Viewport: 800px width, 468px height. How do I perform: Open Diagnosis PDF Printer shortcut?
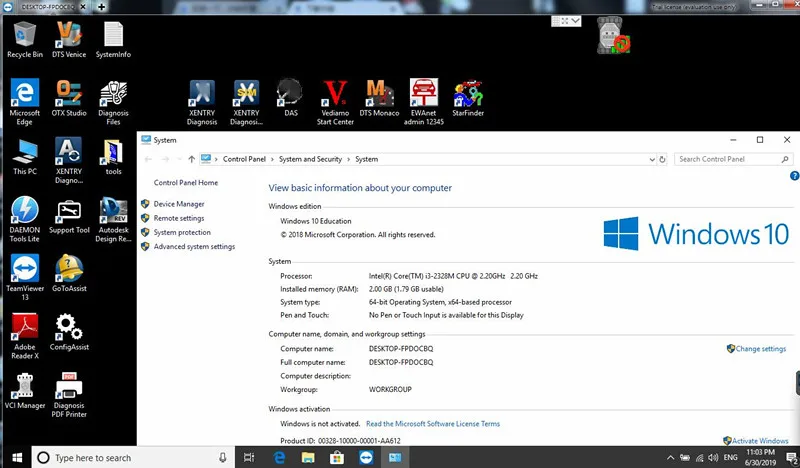click(69, 396)
